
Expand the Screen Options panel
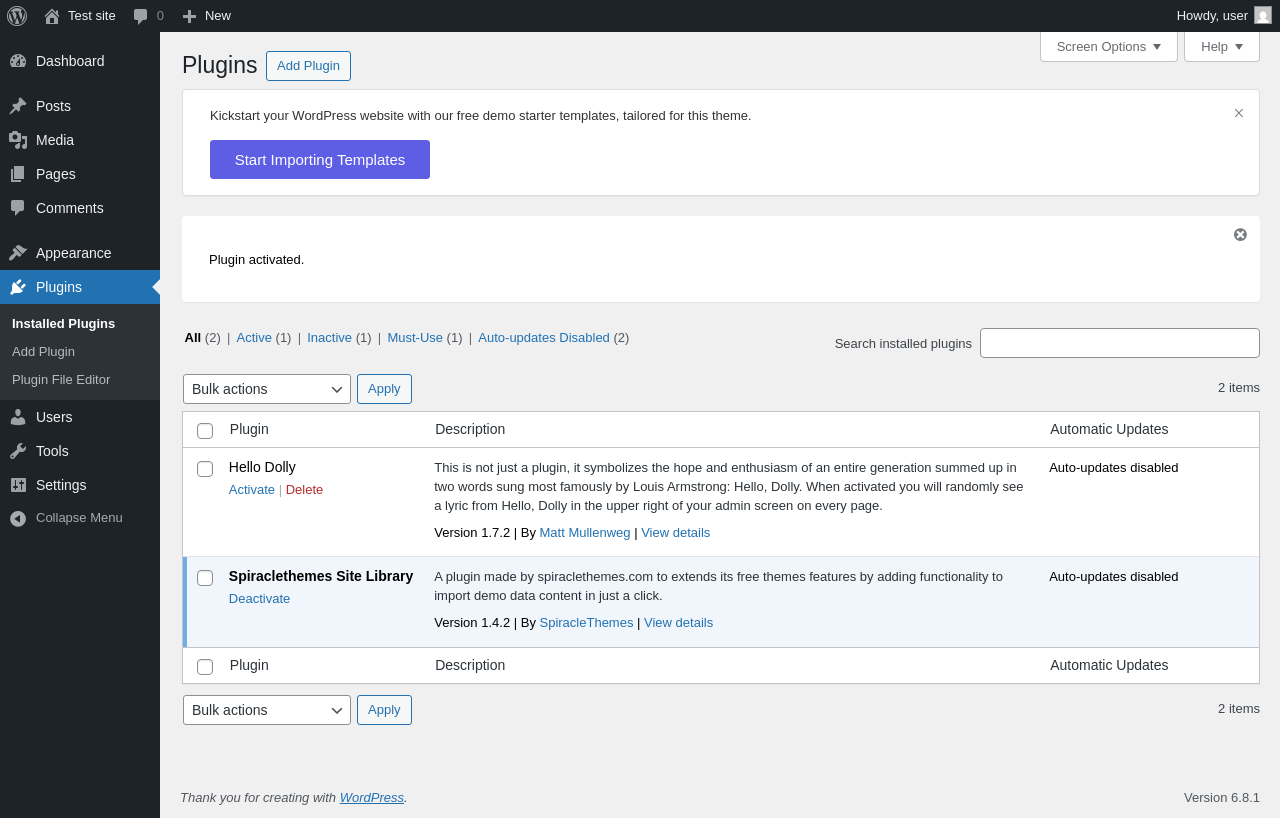[1108, 46]
